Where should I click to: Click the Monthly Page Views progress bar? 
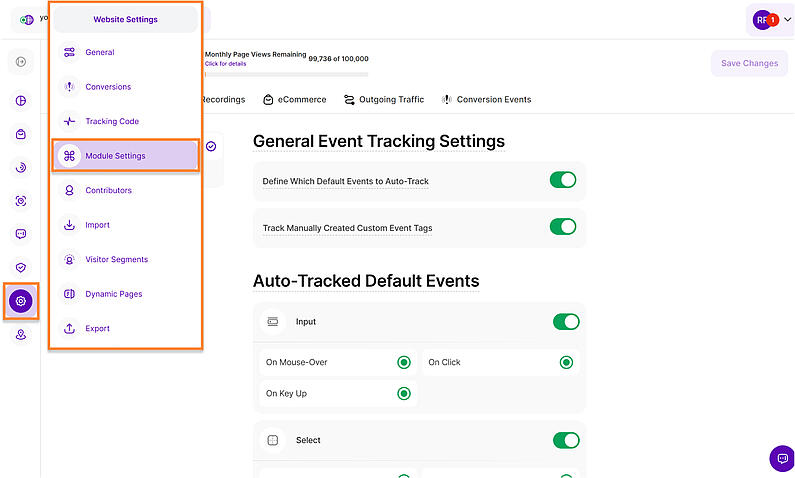click(286, 75)
